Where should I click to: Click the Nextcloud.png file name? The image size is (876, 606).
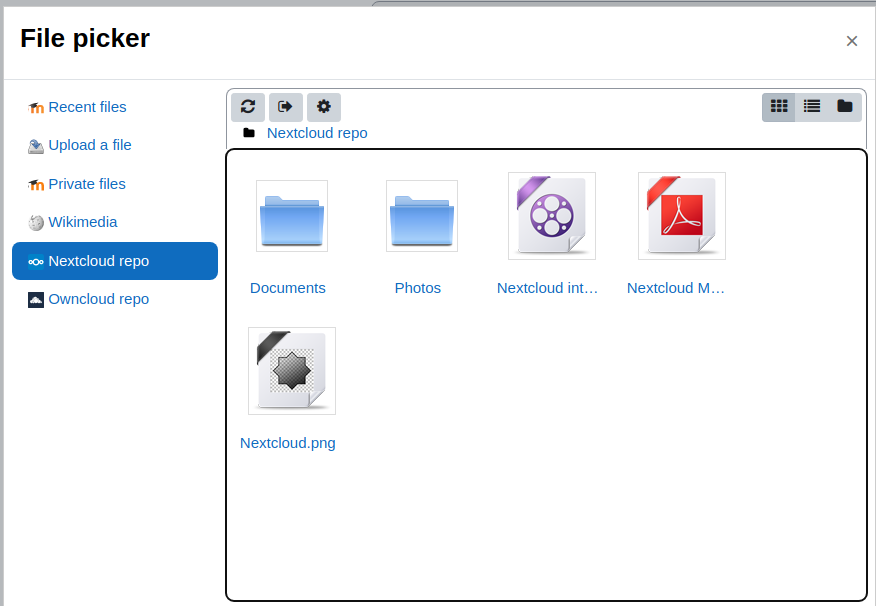point(288,443)
